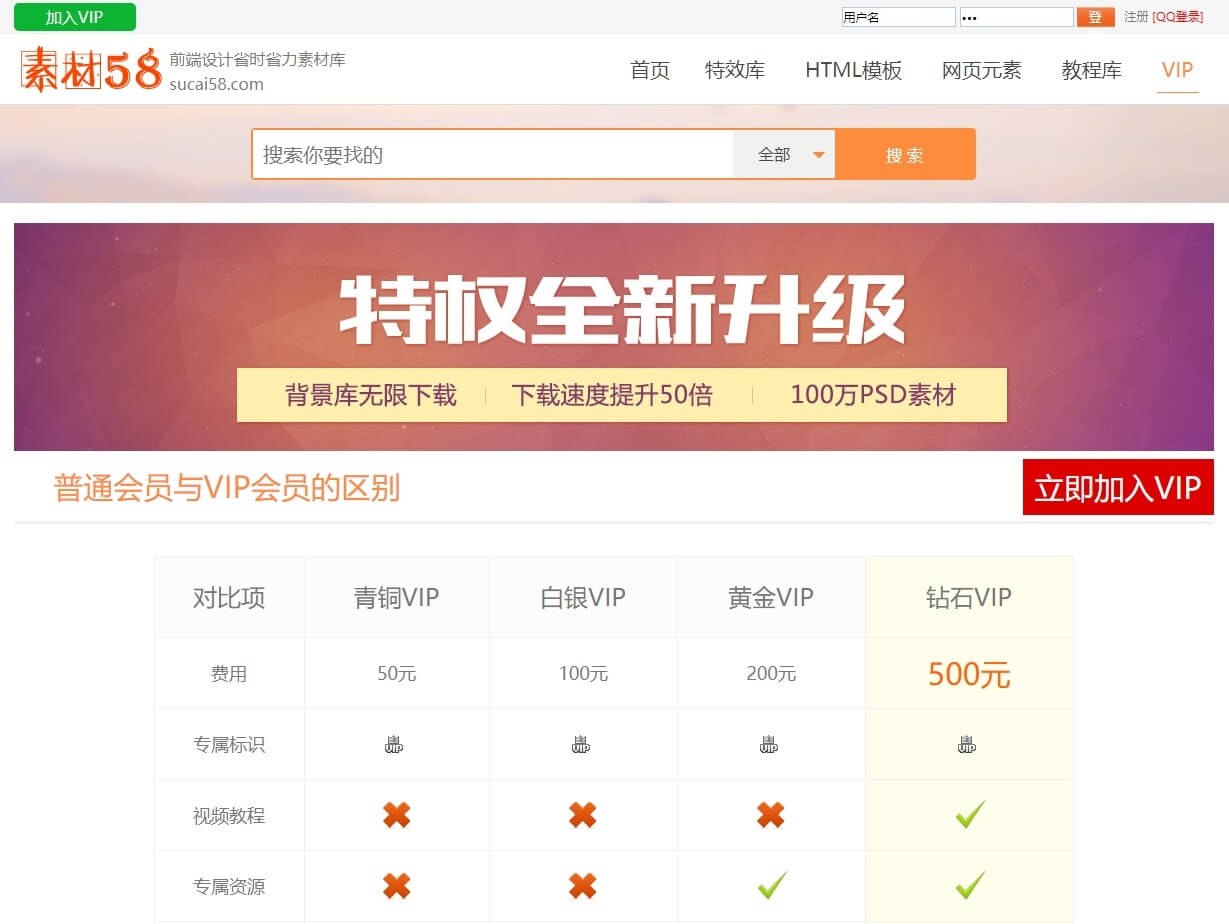Click the crown badge under 白银VIP
Image resolution: width=1229 pixels, height=924 pixels.
click(583, 743)
